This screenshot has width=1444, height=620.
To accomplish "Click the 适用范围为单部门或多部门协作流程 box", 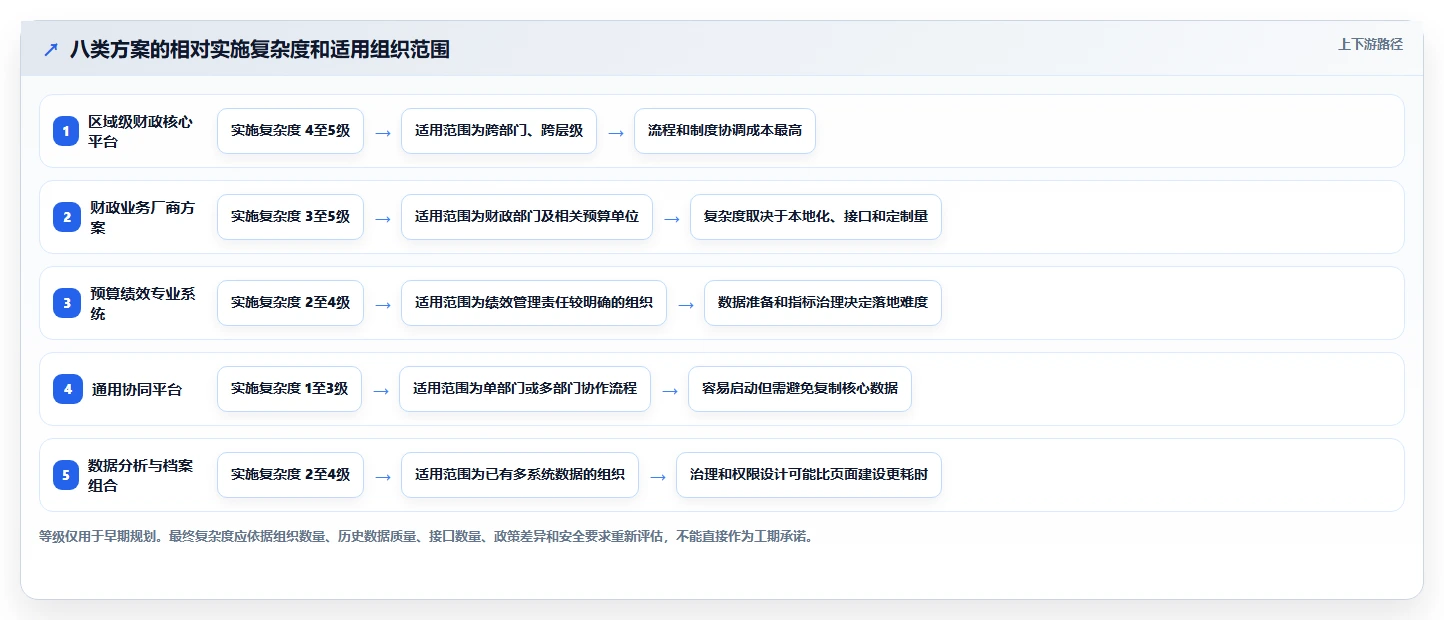I will [x=525, y=389].
